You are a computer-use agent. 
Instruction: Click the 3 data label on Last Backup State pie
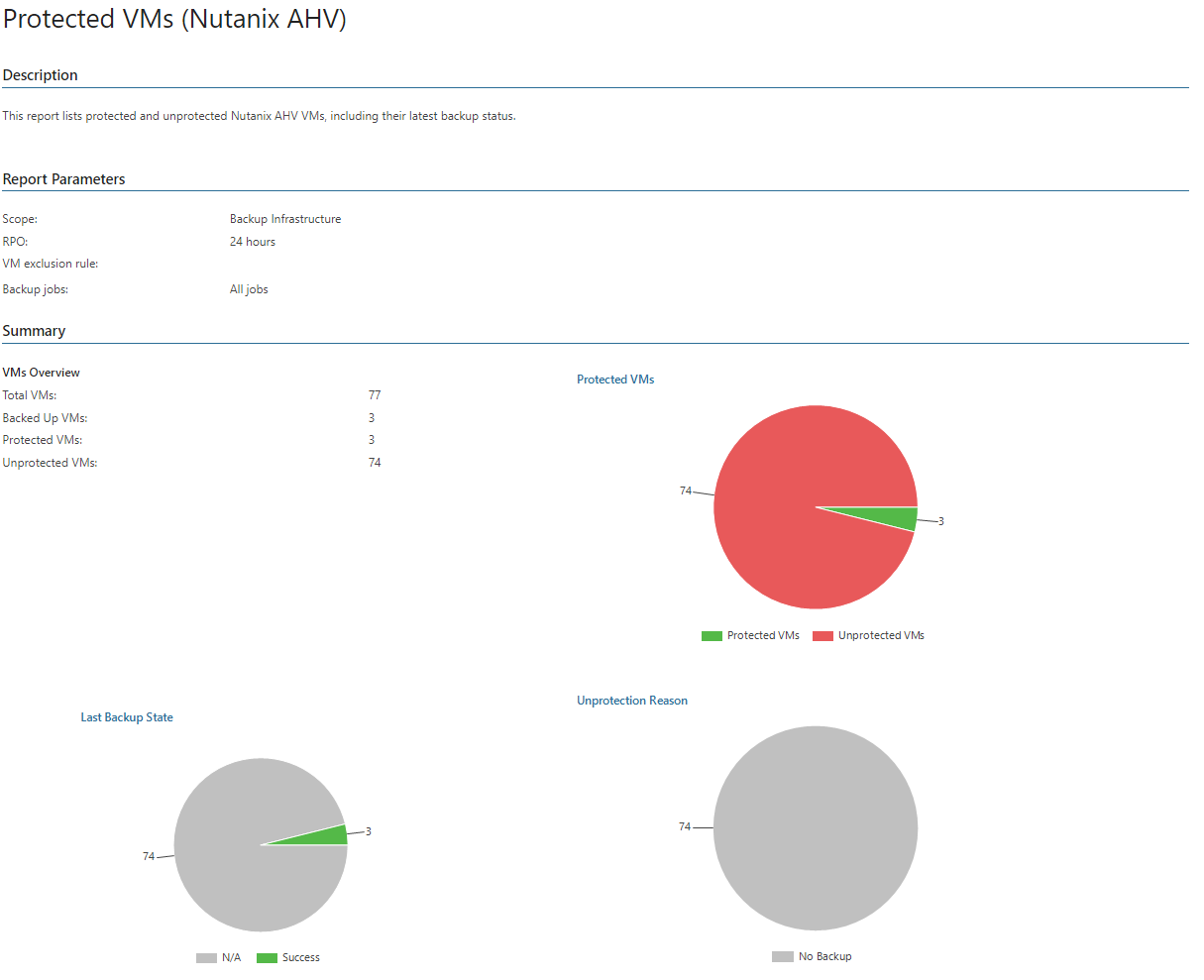(369, 831)
